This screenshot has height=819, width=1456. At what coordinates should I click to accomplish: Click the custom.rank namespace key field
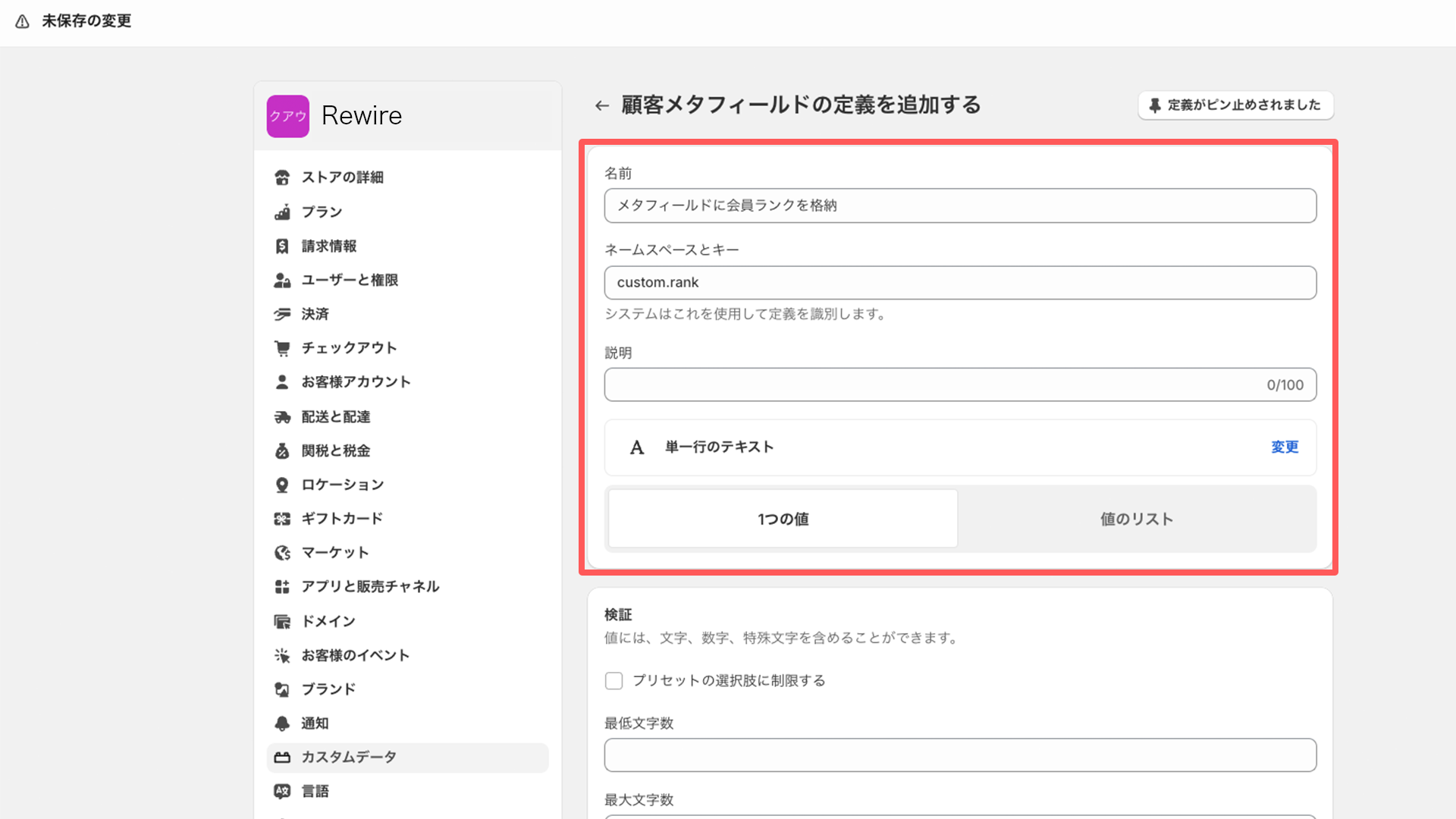(x=959, y=282)
